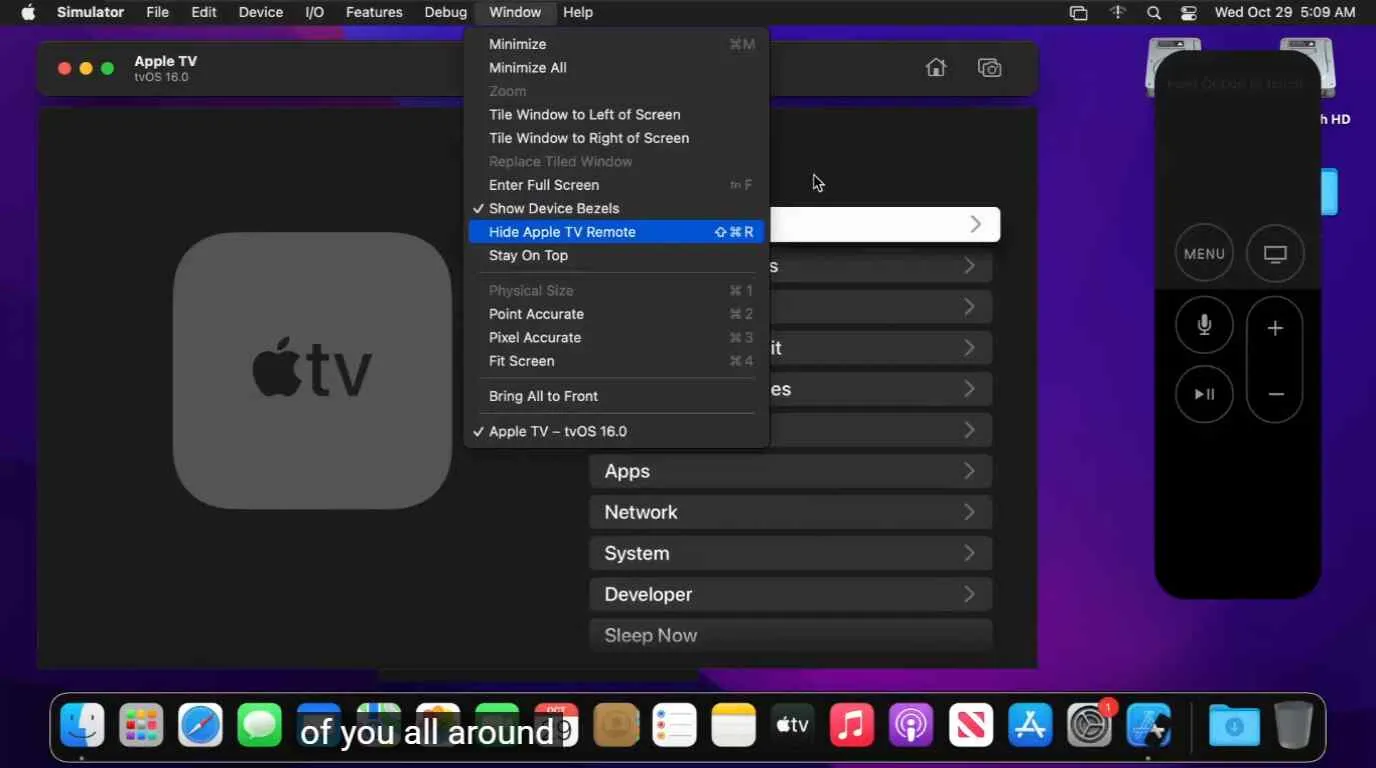Launch Safari from the Dock
Viewport: 1376px width, 768px height.
point(201,725)
